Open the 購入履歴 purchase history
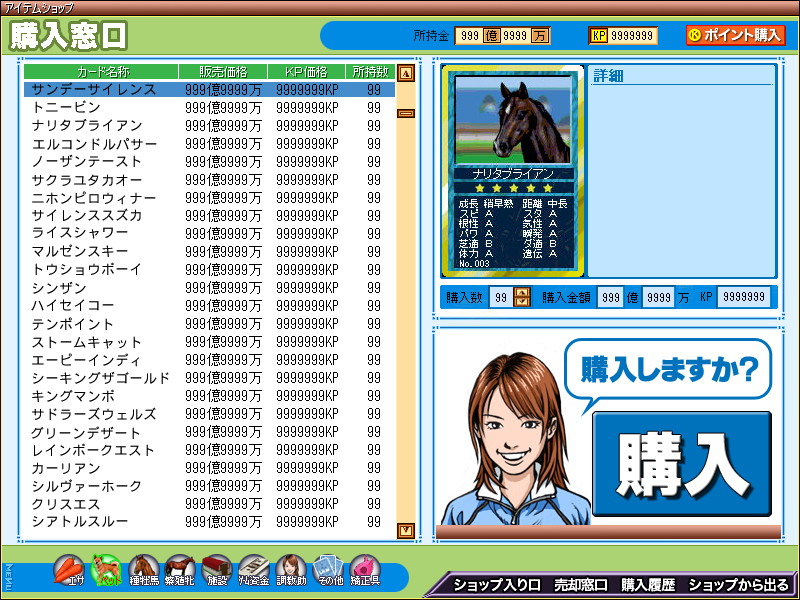This screenshot has width=800, height=600. pos(647,585)
